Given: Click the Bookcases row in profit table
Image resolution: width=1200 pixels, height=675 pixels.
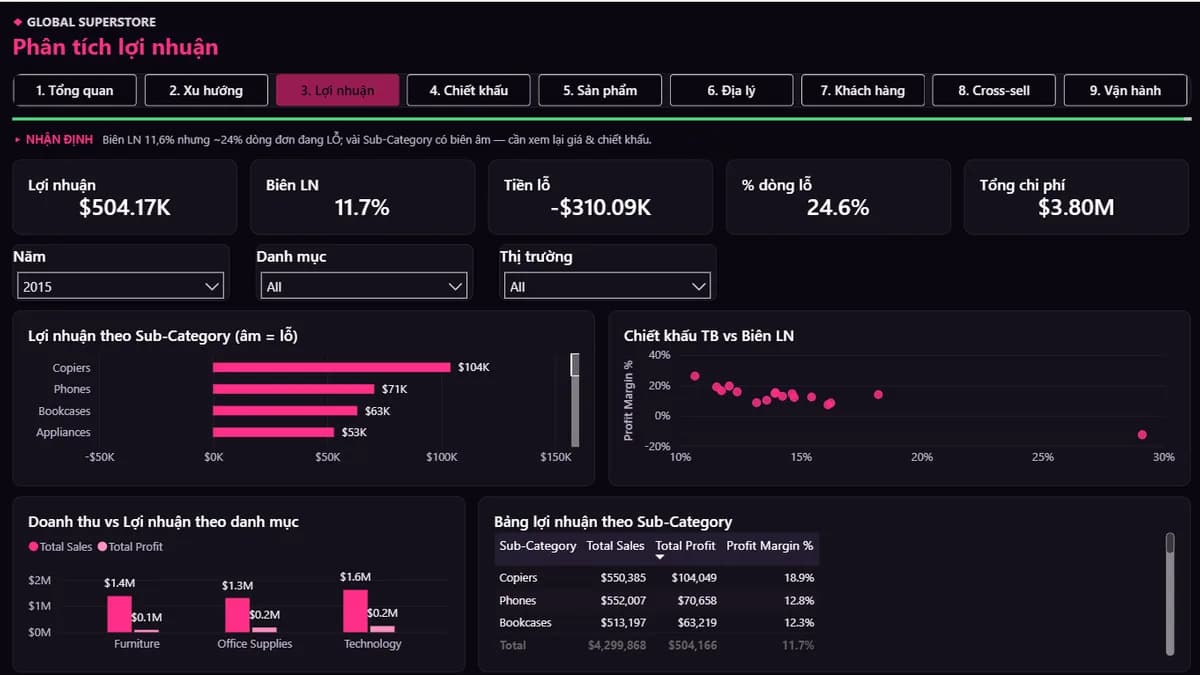Looking at the screenshot, I should [x=657, y=623].
